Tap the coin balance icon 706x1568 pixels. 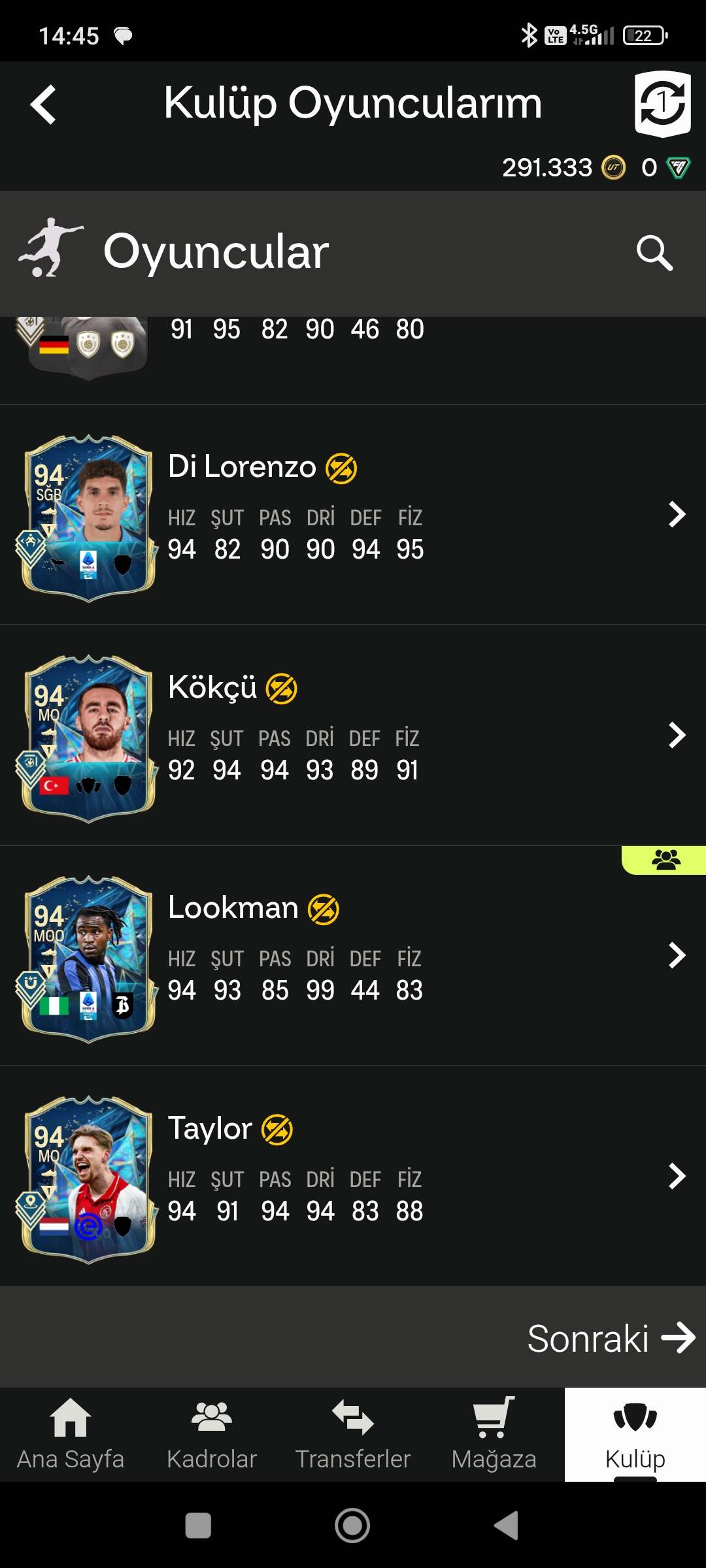point(613,168)
